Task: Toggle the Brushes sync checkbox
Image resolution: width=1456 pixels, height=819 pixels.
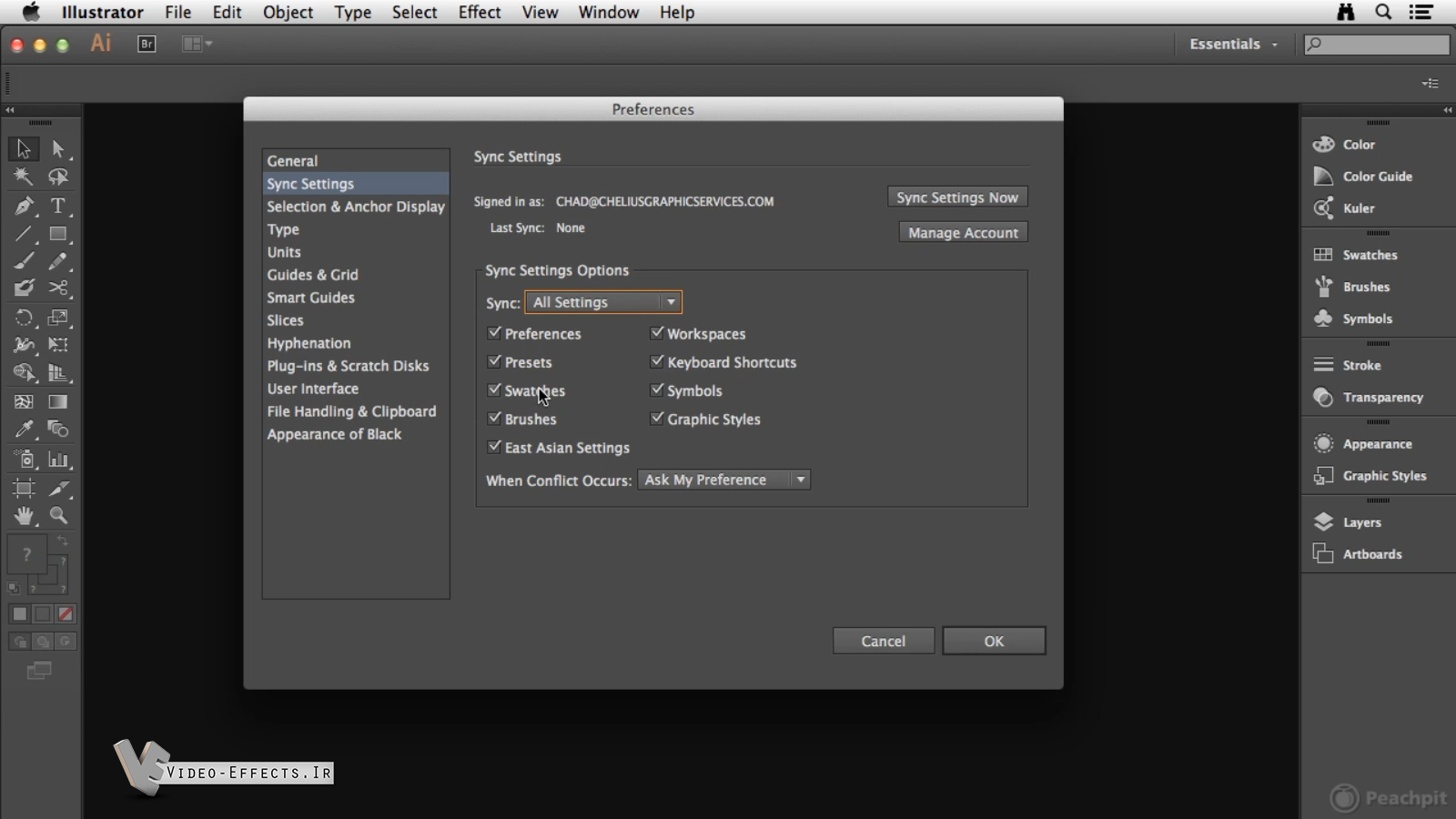Action: point(495,419)
